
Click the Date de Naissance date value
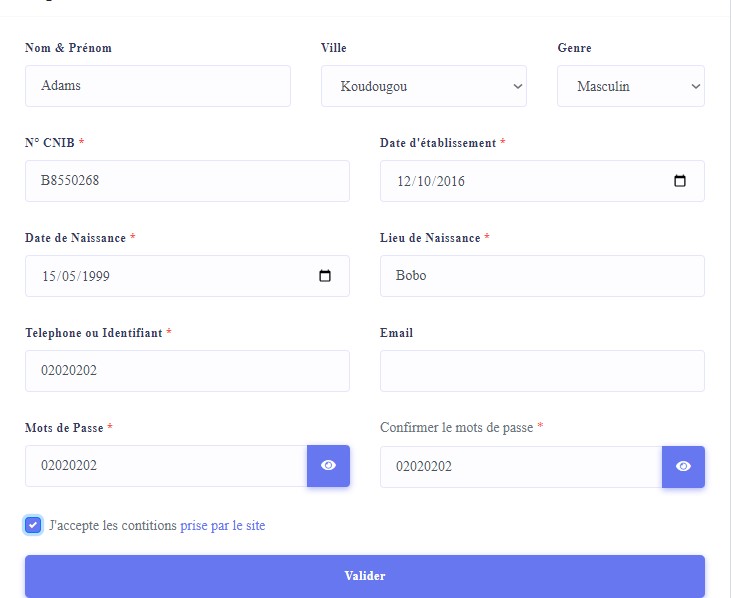[x=76, y=276]
